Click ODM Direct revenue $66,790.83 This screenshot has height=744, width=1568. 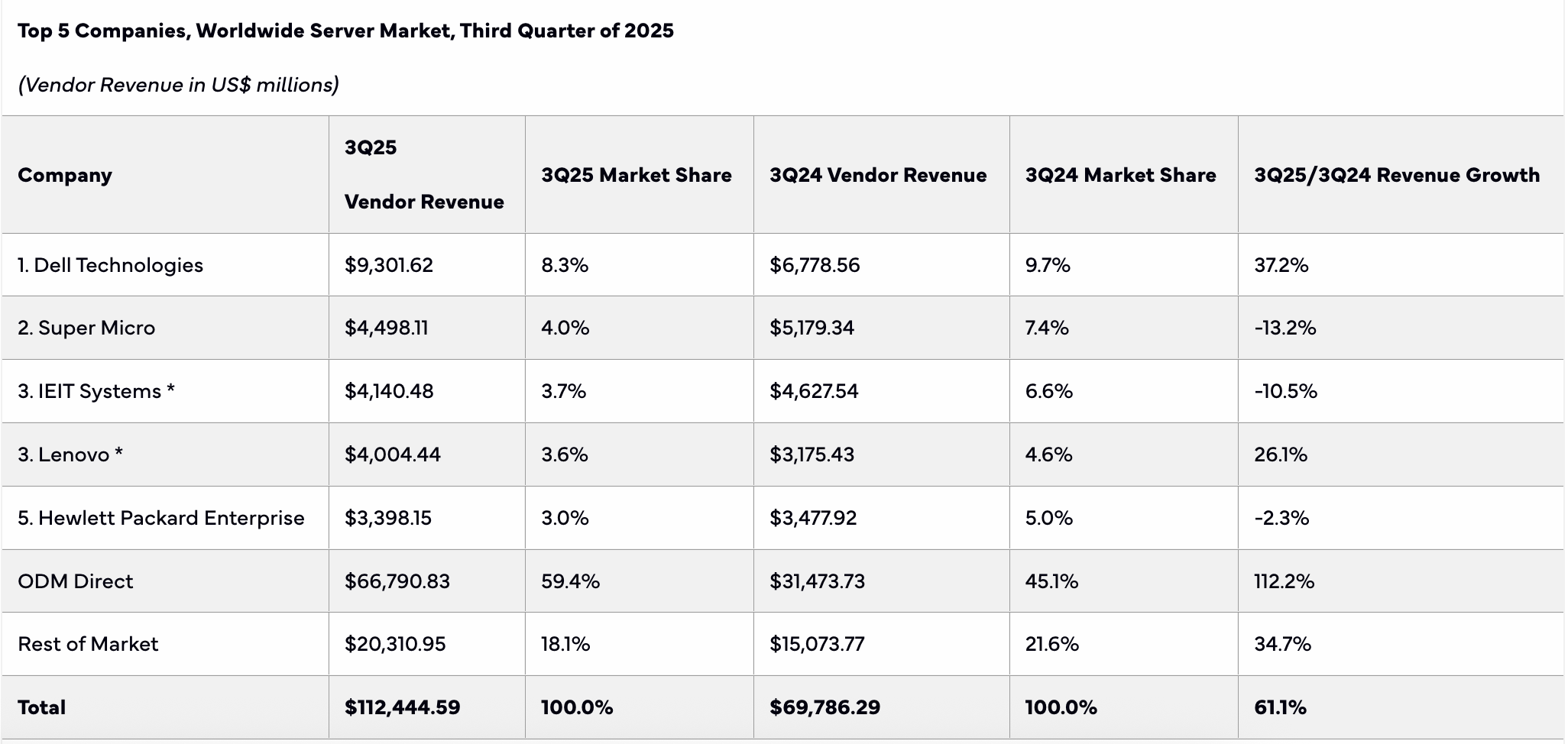coord(397,581)
